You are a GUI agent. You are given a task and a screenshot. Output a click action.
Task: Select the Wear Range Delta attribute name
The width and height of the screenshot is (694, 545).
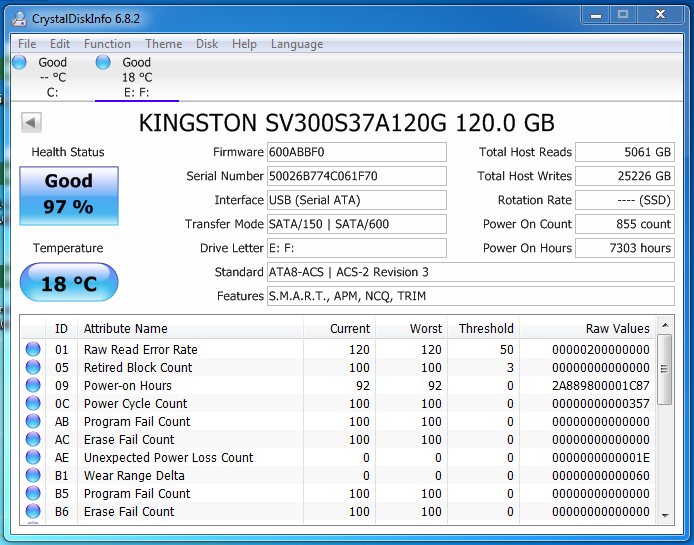[x=134, y=475]
